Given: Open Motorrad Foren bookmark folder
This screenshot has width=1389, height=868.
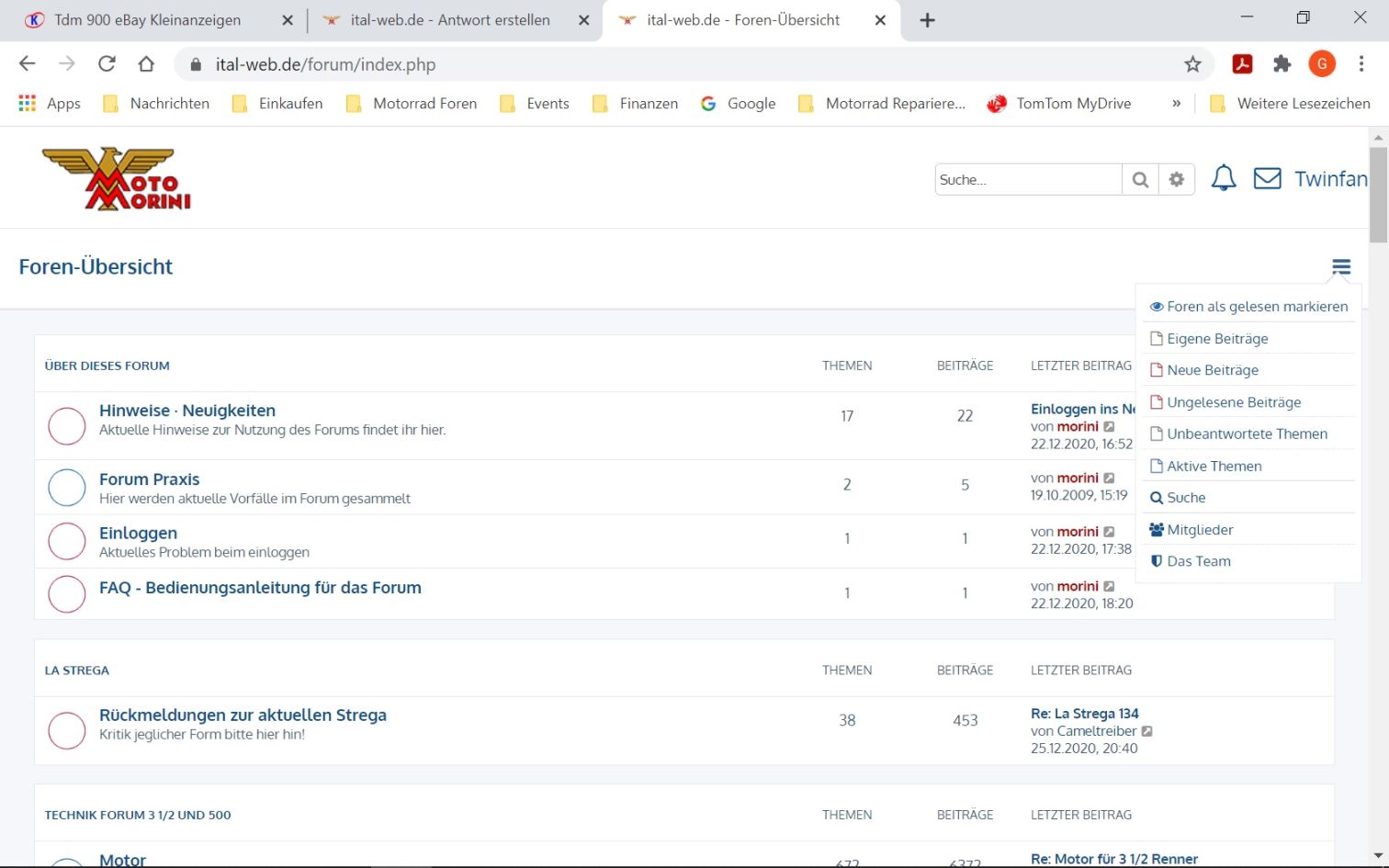Looking at the screenshot, I should [412, 104].
